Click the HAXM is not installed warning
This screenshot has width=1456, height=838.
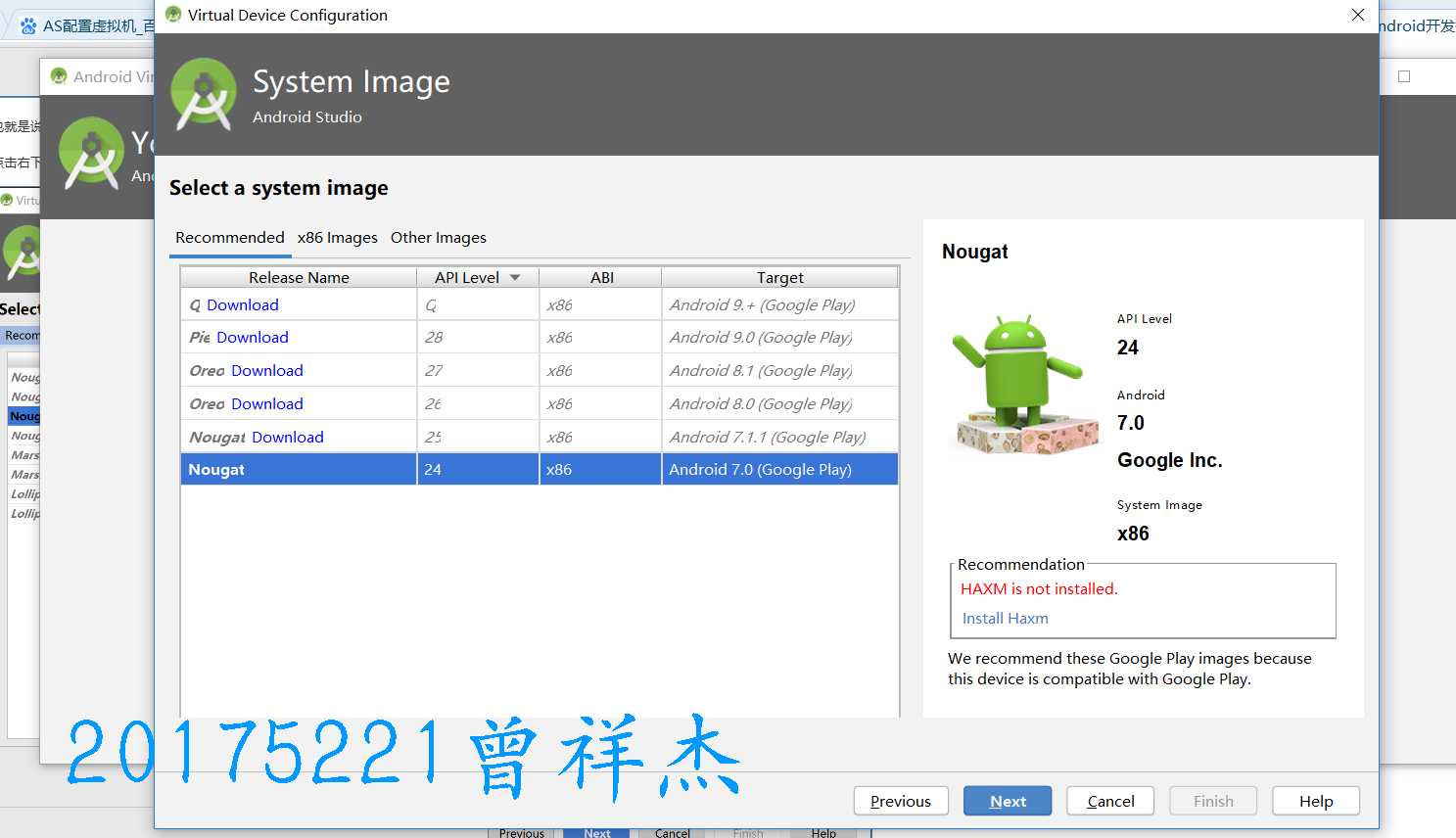click(x=1039, y=589)
